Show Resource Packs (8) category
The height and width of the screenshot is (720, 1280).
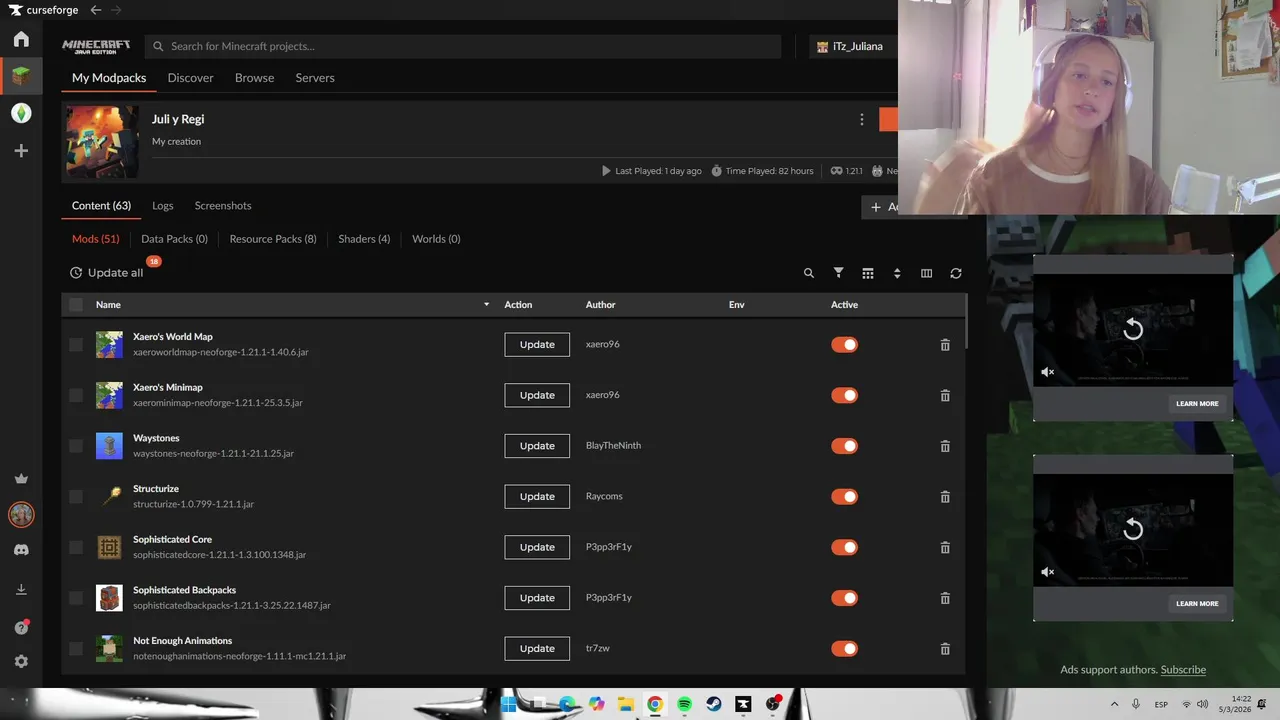[273, 239]
